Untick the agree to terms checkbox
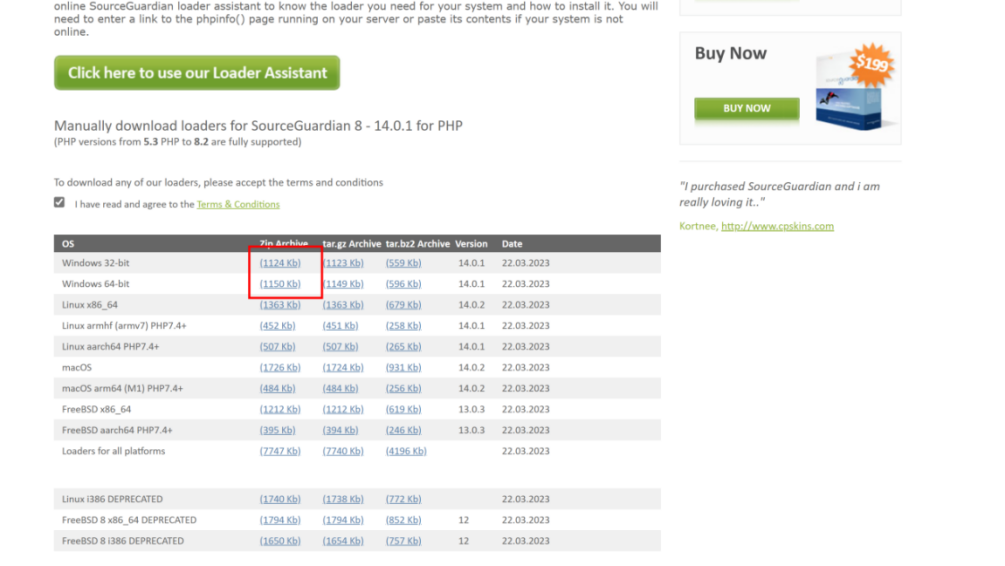Screen dimensions: 1005x566 point(60,203)
